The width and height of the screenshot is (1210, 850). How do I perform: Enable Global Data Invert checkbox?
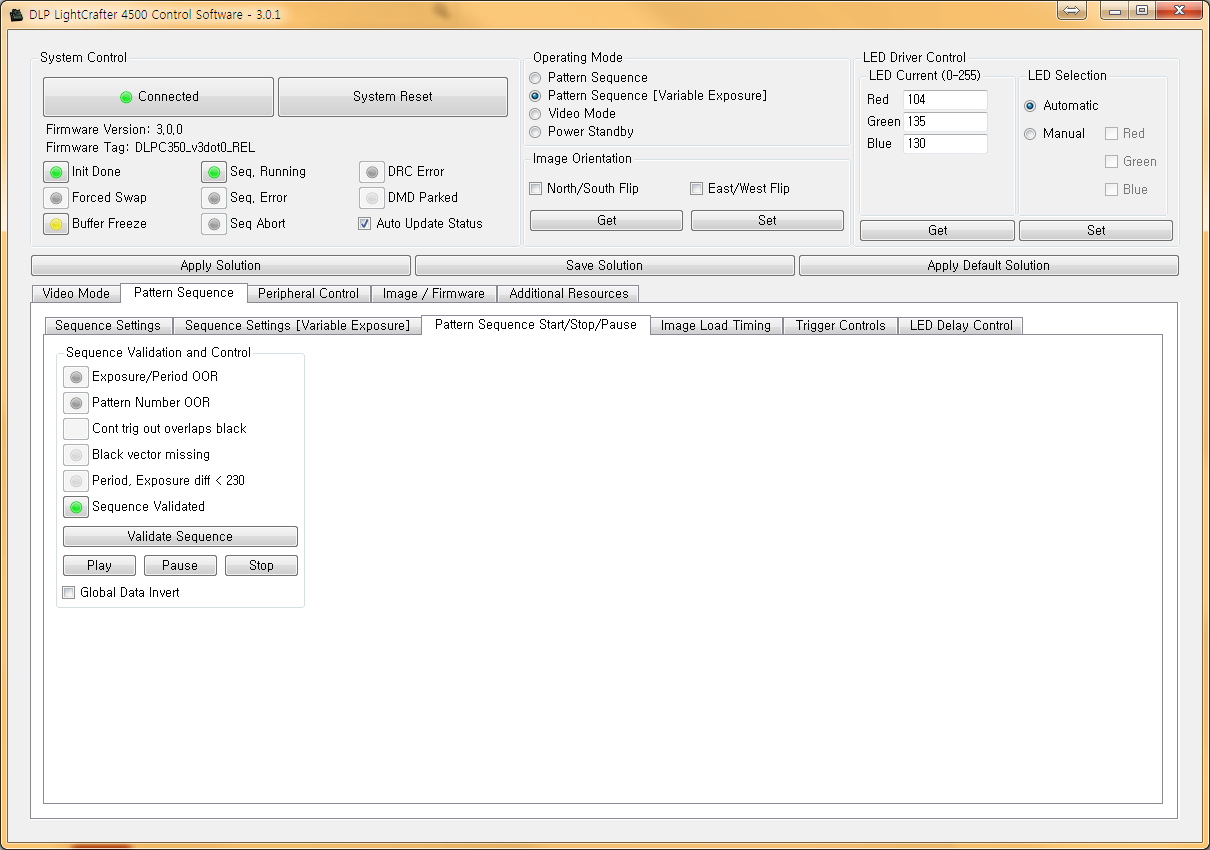point(69,593)
